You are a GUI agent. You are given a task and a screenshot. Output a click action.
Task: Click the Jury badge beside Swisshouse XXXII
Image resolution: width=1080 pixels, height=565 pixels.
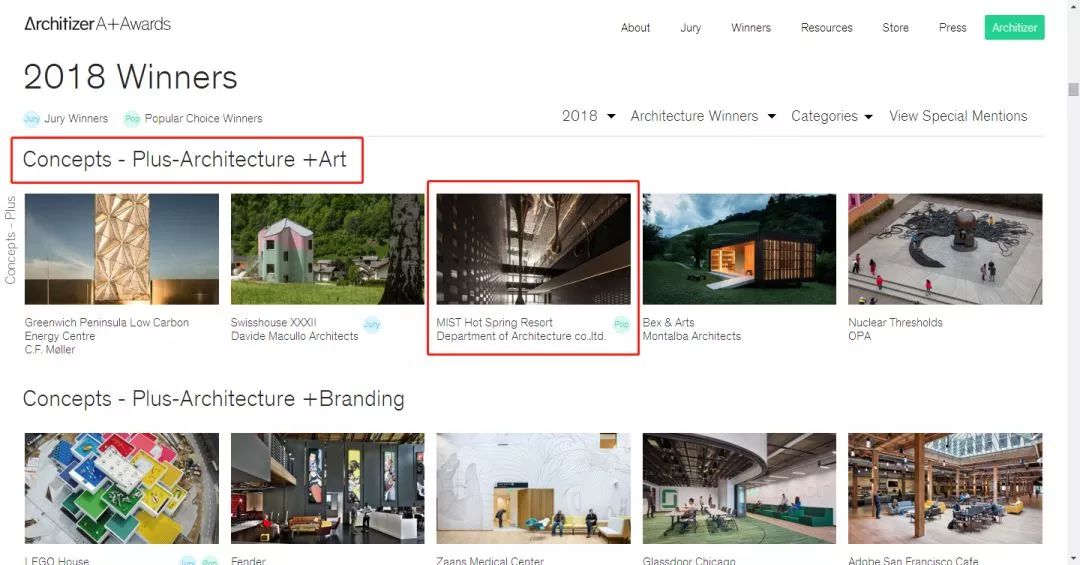372,324
